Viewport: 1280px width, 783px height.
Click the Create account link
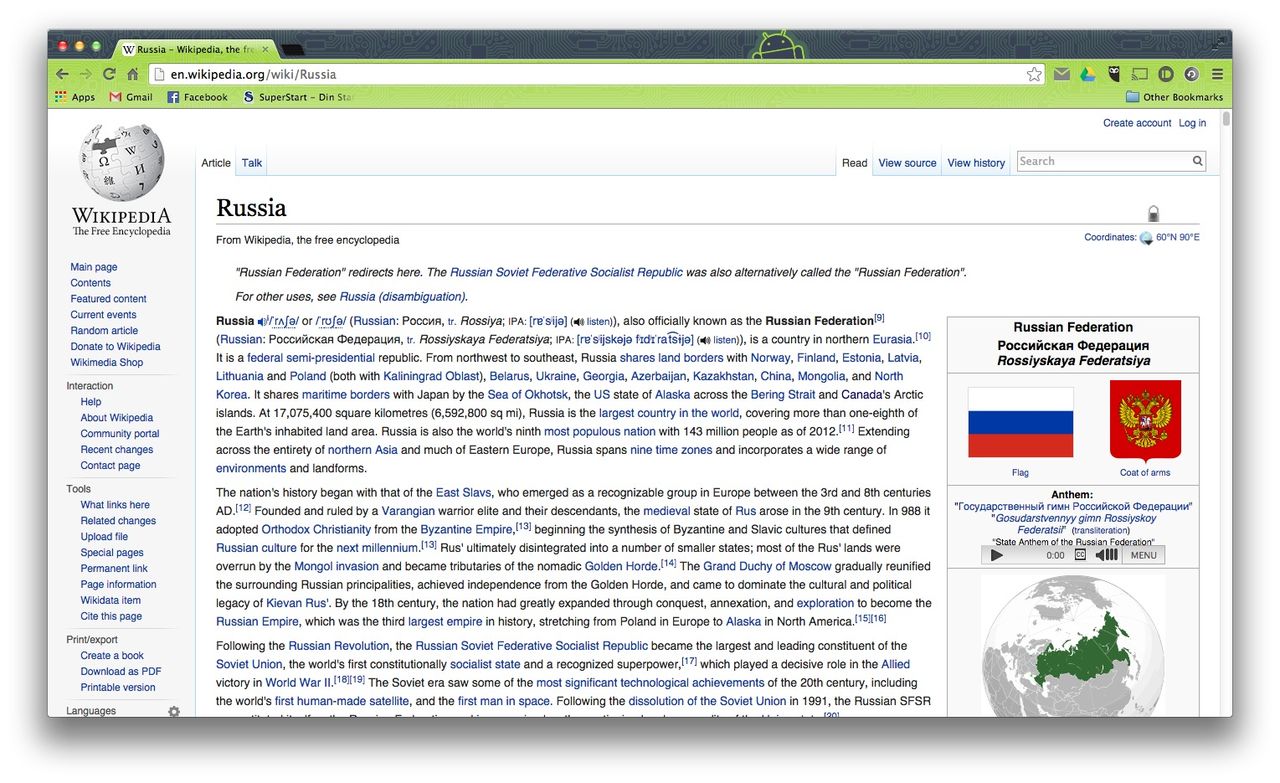tap(1137, 123)
